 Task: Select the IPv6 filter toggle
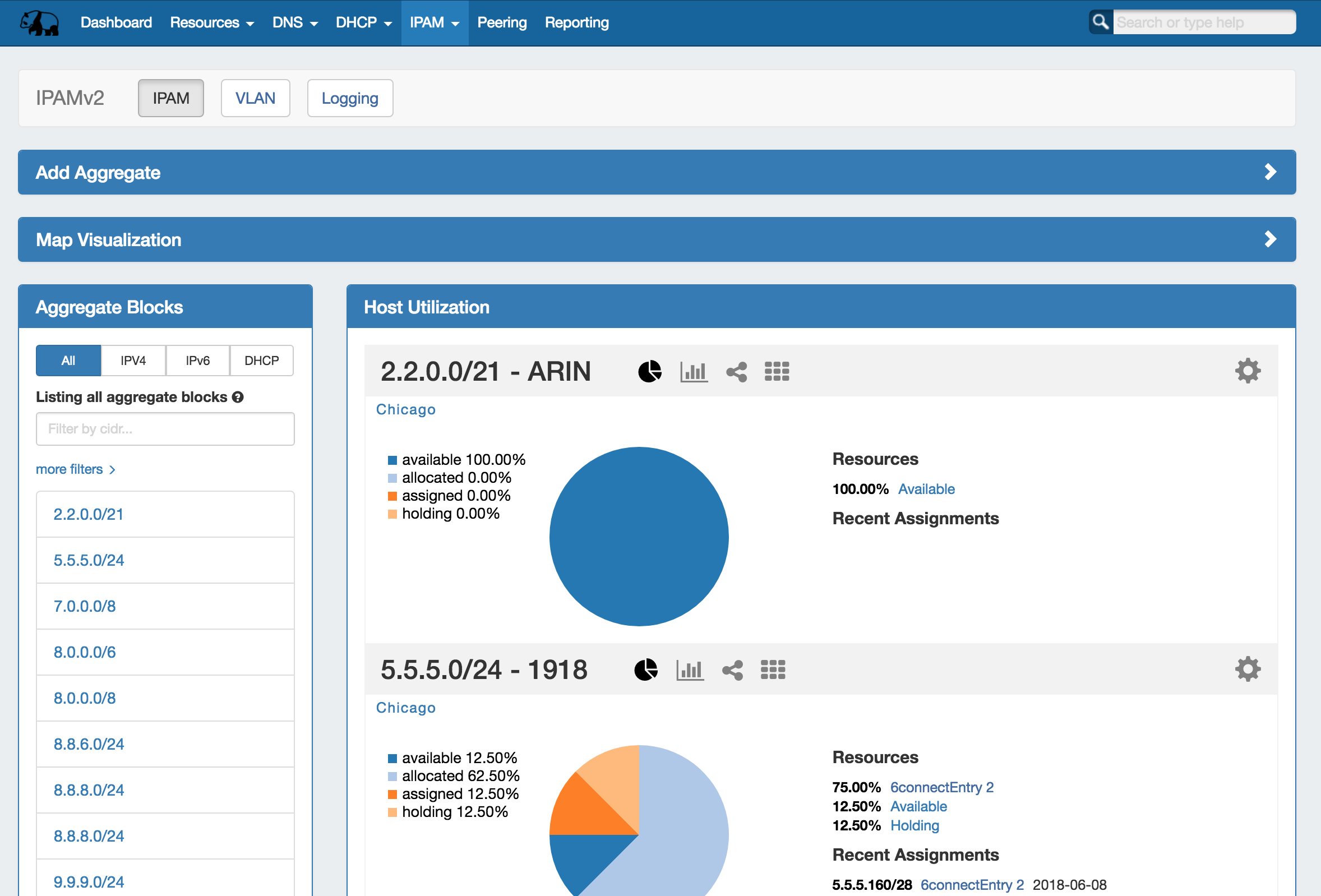coord(197,361)
